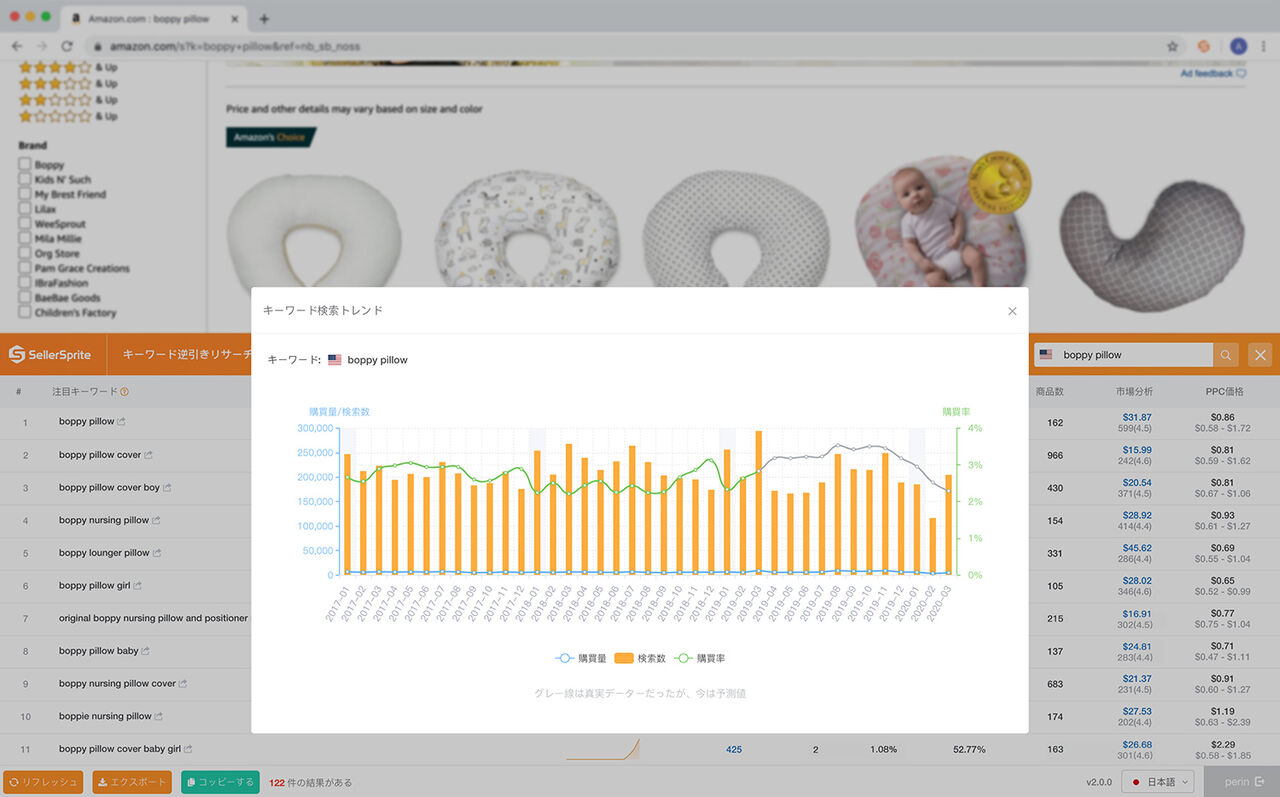Open external link icon beside 'boppy pillow baby'
1280x797 pixels.
[146, 651]
